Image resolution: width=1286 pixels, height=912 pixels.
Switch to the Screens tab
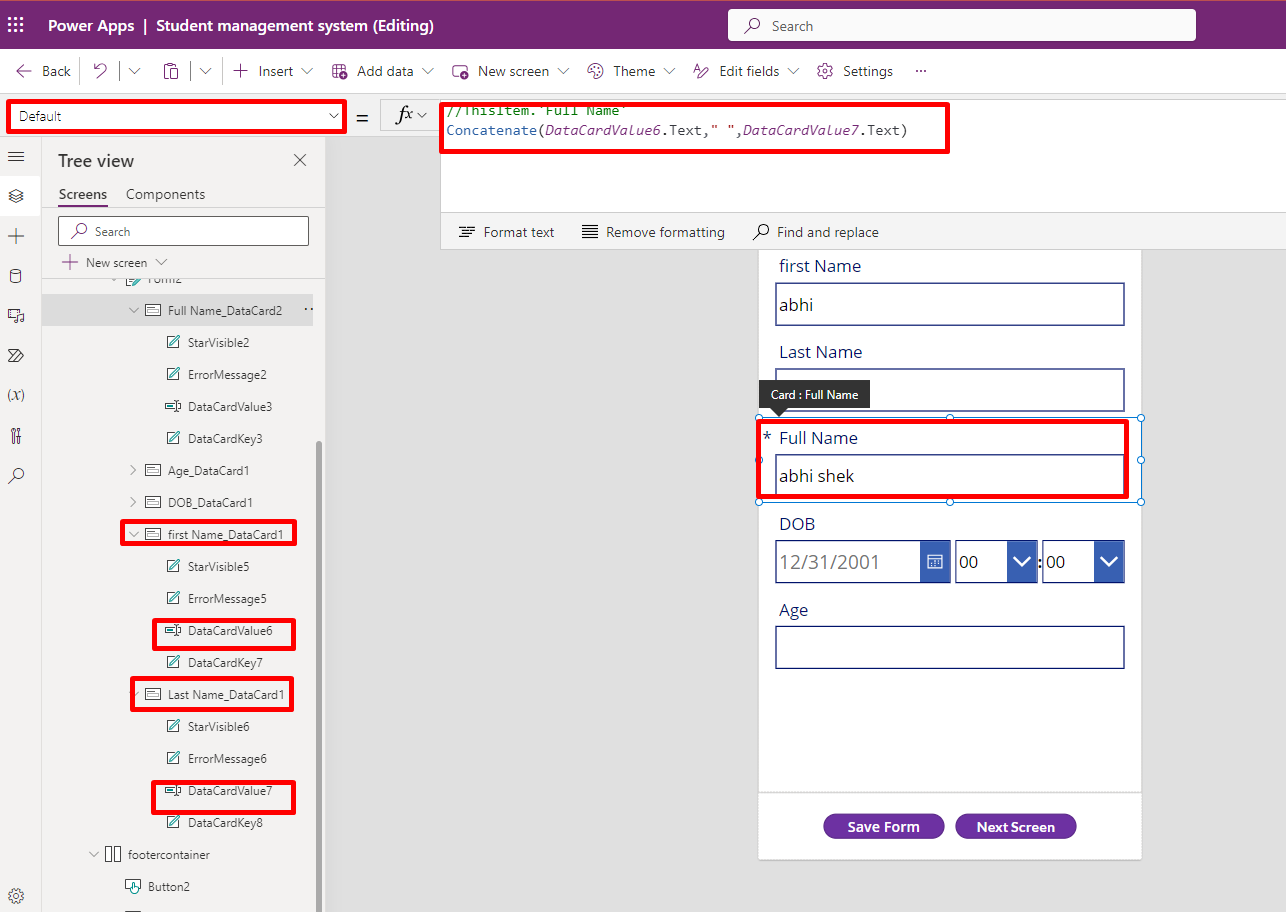click(x=83, y=194)
